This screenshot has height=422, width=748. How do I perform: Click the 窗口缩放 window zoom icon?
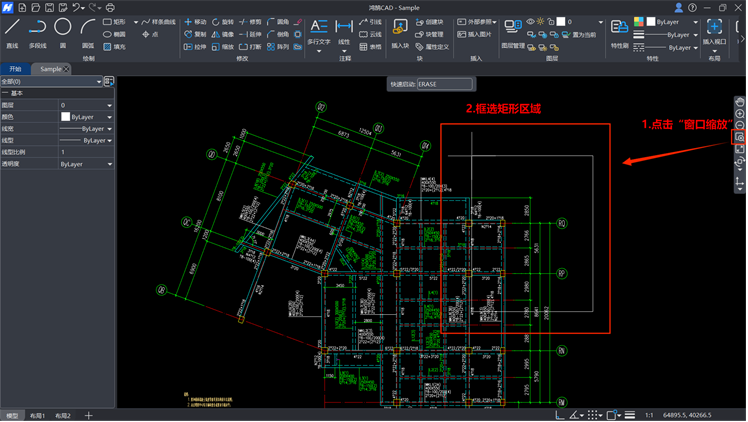[x=740, y=138]
